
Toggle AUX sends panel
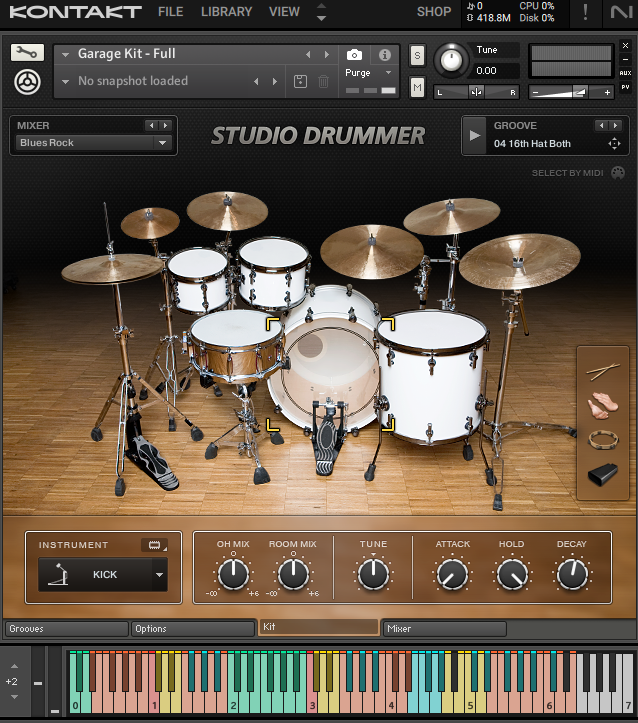pos(625,73)
